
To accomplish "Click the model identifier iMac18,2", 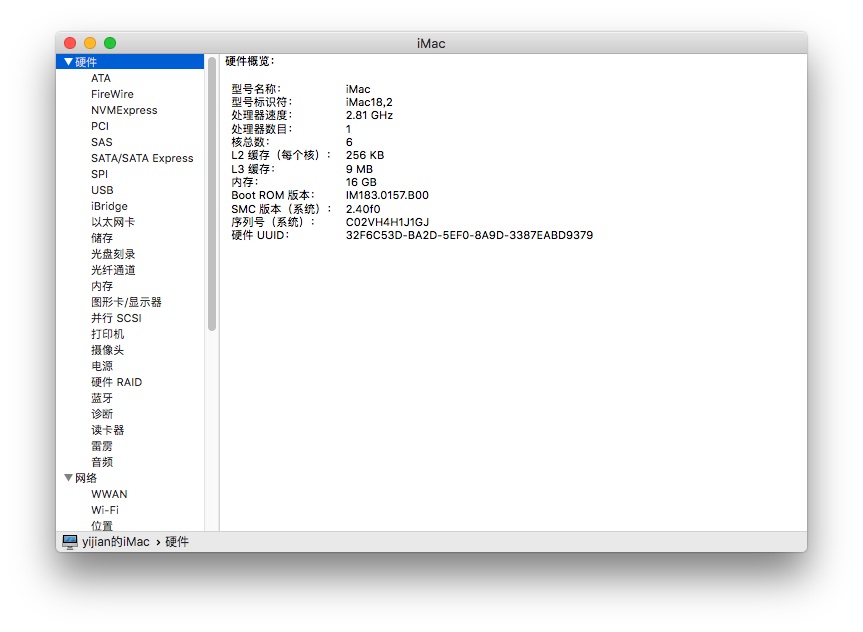I will point(369,102).
